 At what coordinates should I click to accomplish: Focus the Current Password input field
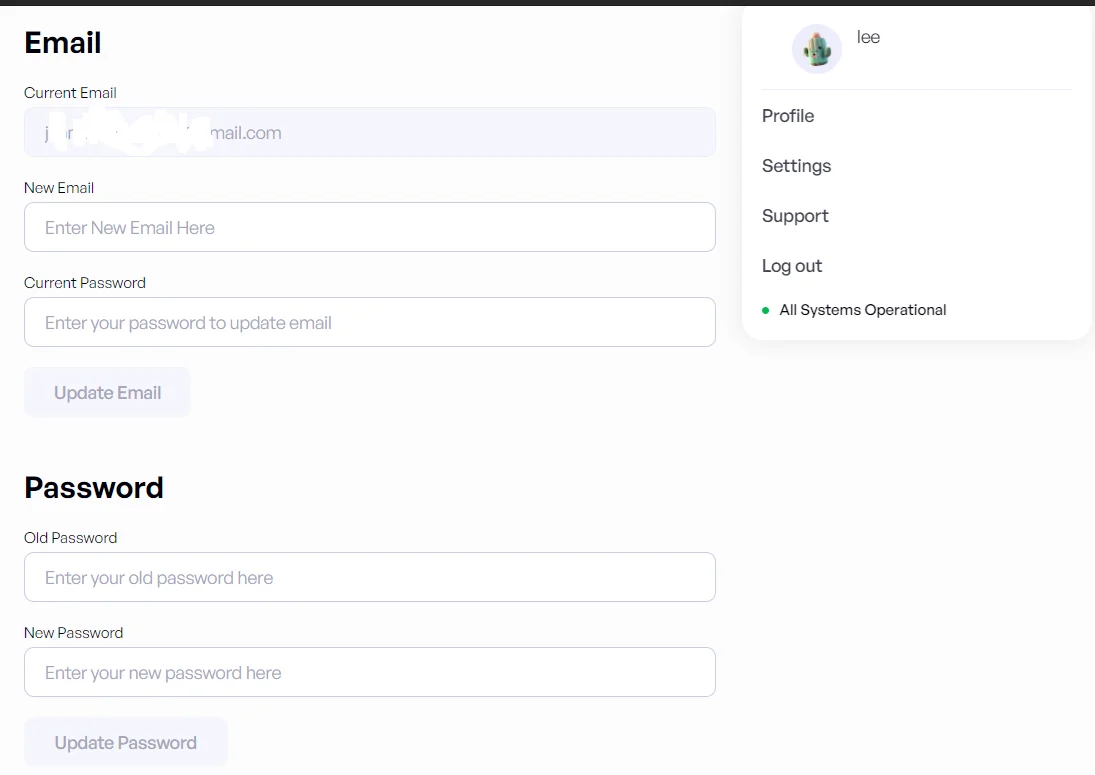click(x=369, y=322)
